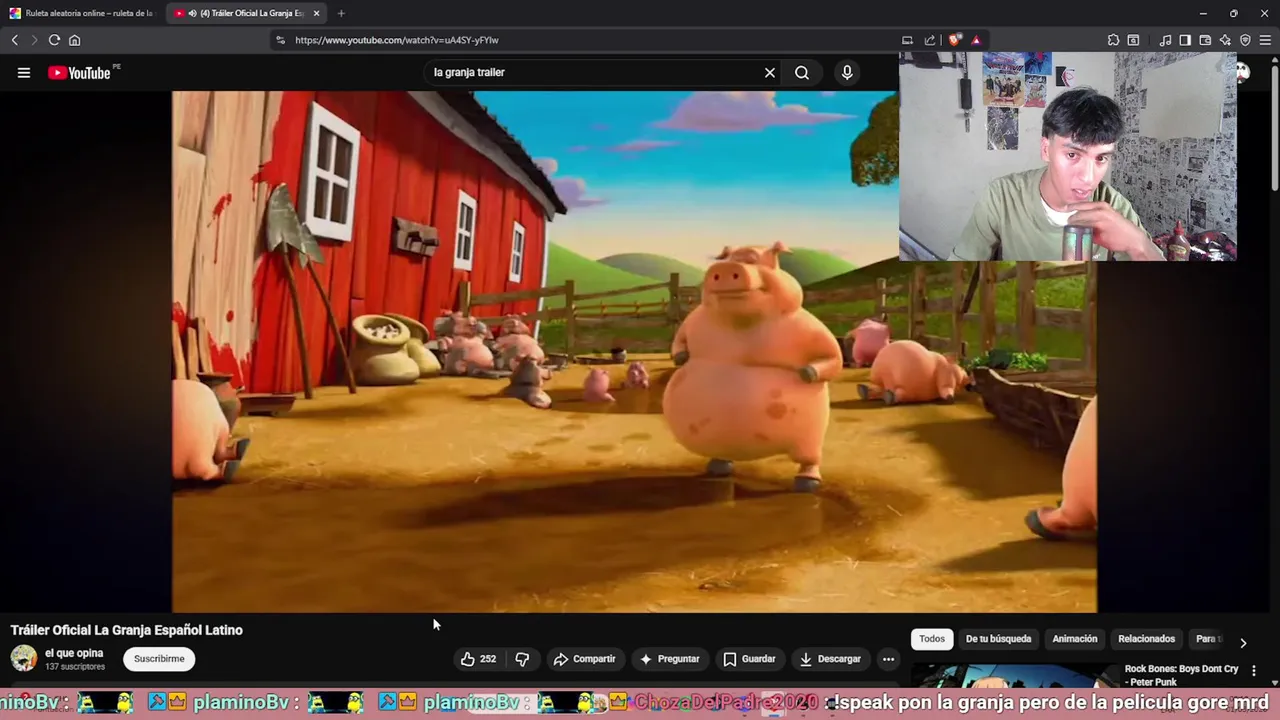
Task: Open options for Rock Bones suggested video
Action: 1254,671
